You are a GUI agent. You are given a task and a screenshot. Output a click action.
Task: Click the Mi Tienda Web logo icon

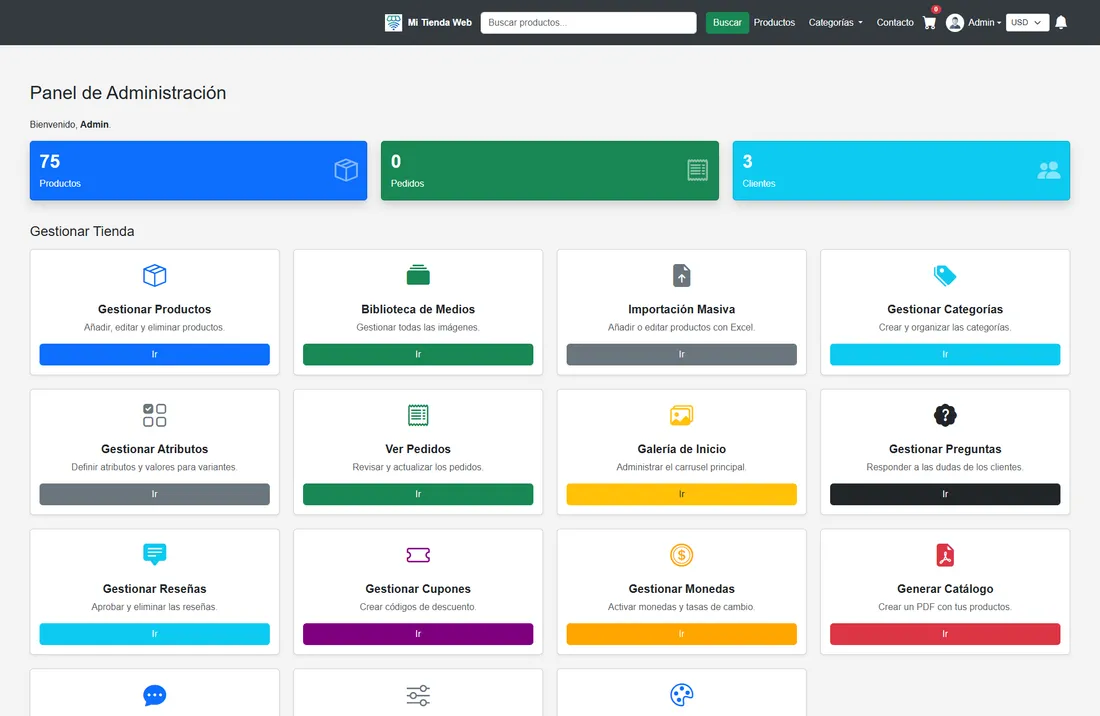coord(393,22)
